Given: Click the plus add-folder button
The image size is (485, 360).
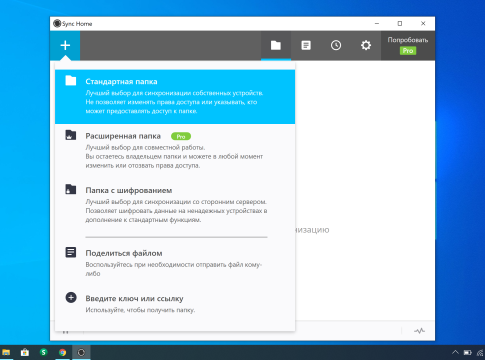Looking at the screenshot, I should (65, 45).
